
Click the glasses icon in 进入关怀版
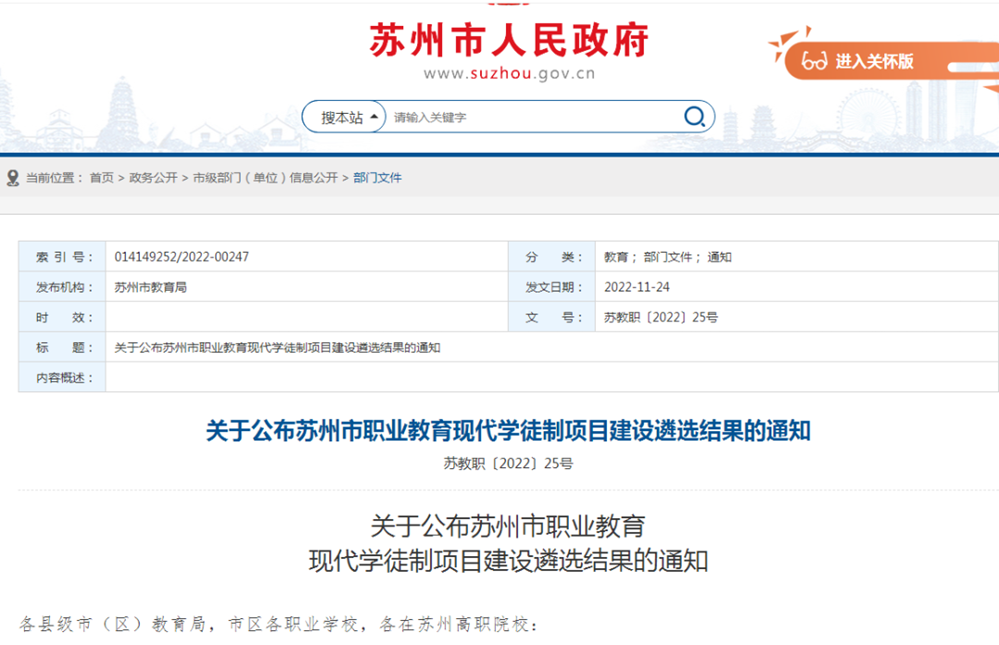click(814, 61)
